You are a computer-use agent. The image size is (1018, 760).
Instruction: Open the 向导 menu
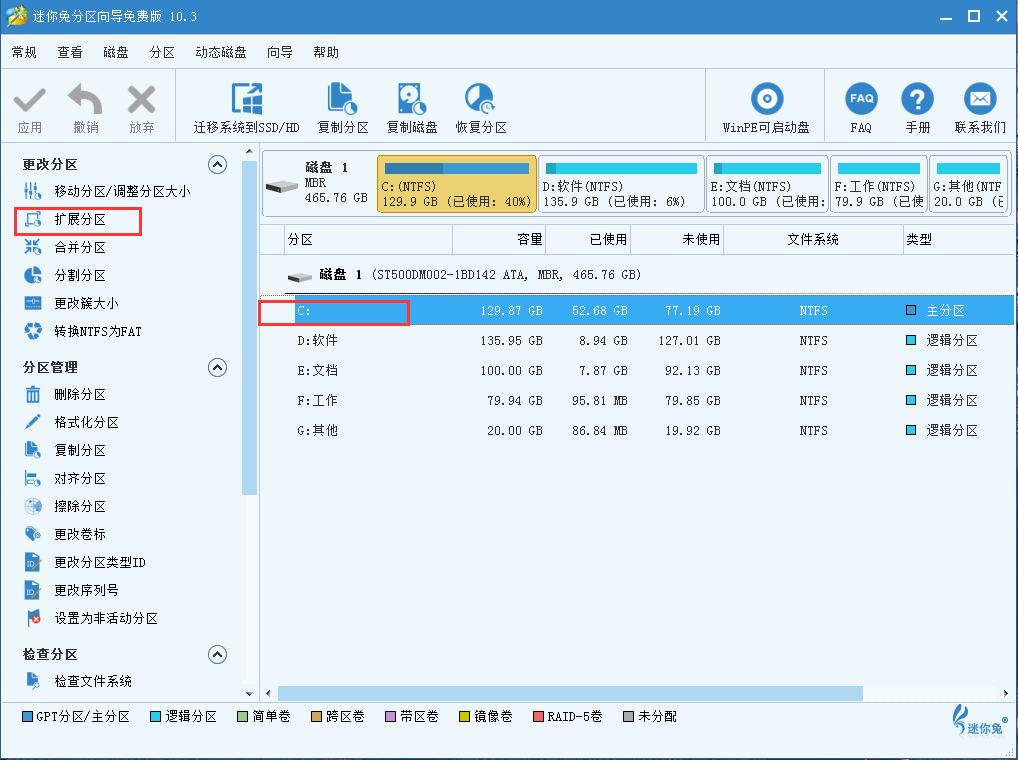pos(280,52)
